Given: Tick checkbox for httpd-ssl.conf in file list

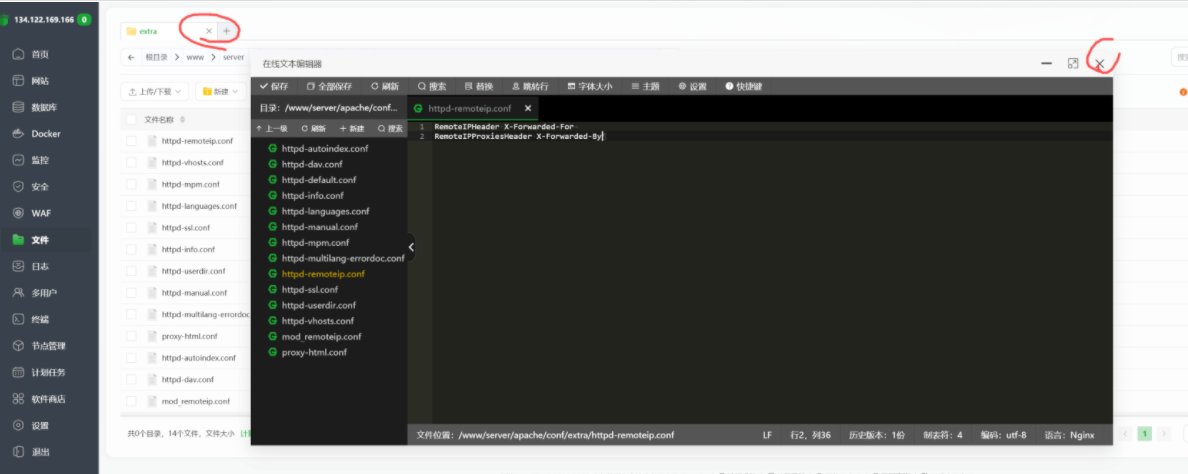Looking at the screenshot, I should 132,228.
